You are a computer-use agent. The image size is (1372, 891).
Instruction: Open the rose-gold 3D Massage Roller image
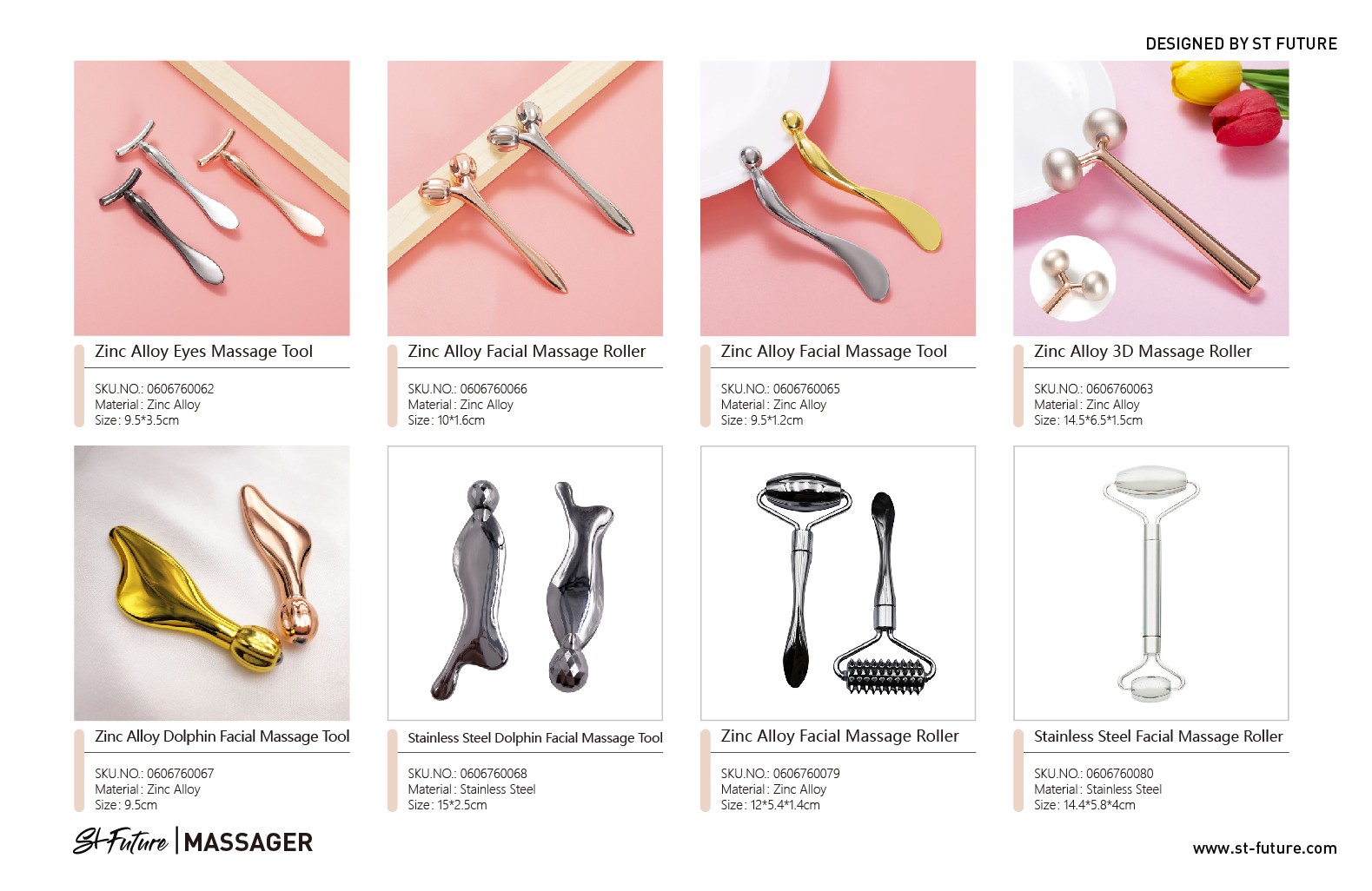[1150, 198]
